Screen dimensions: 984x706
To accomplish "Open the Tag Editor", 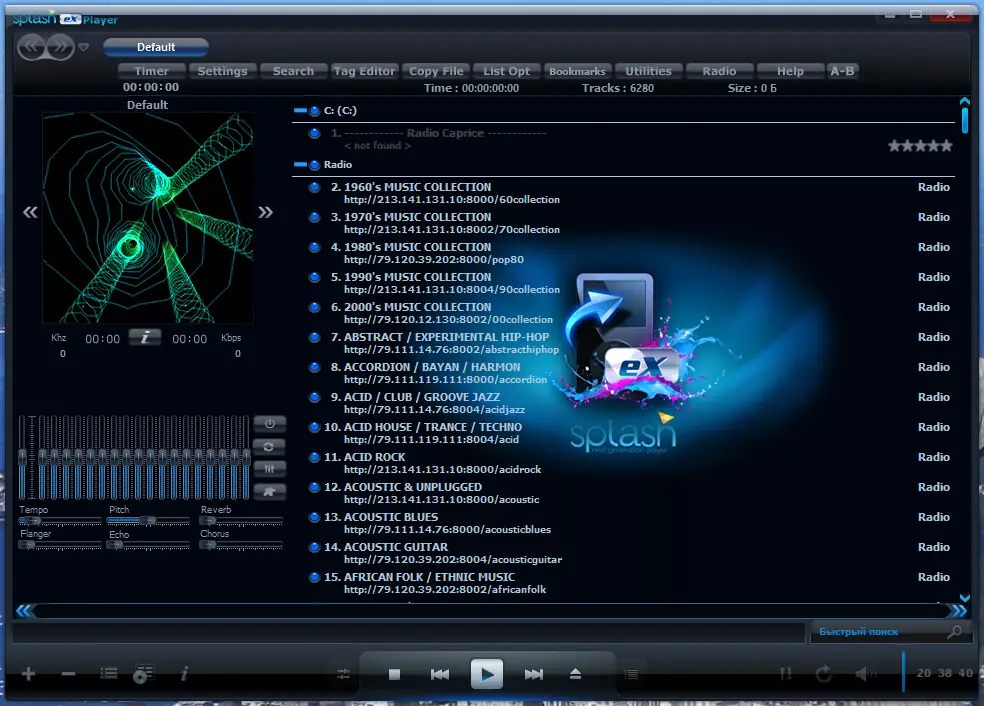I will click(x=365, y=71).
